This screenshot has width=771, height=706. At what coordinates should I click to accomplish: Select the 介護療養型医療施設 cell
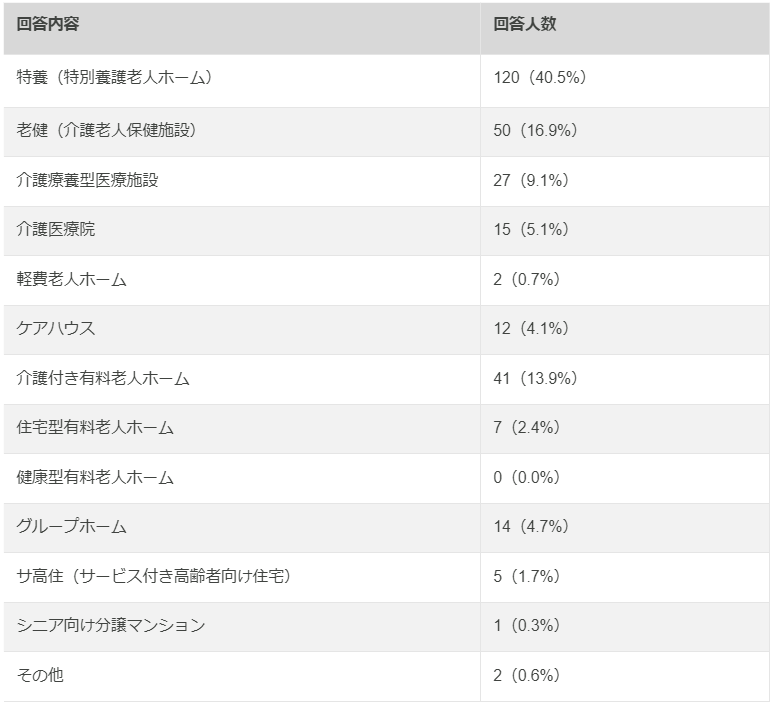88,181
